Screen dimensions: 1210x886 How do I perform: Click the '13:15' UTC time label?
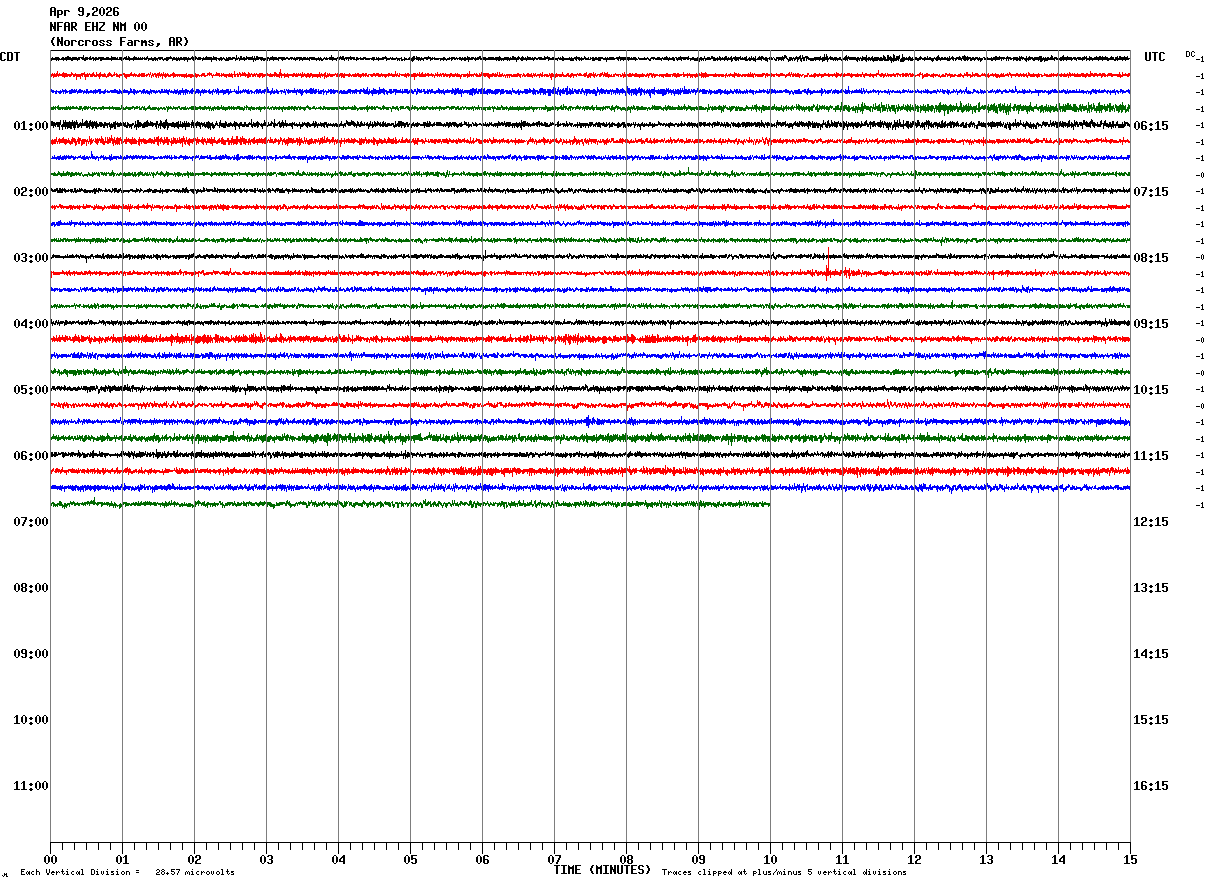click(x=1151, y=588)
